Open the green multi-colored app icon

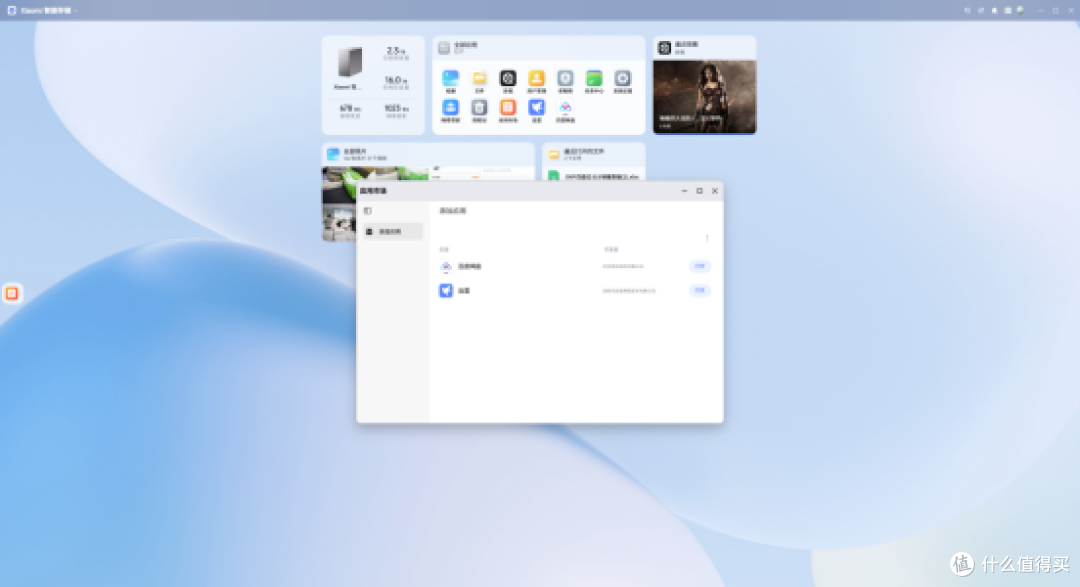[594, 78]
